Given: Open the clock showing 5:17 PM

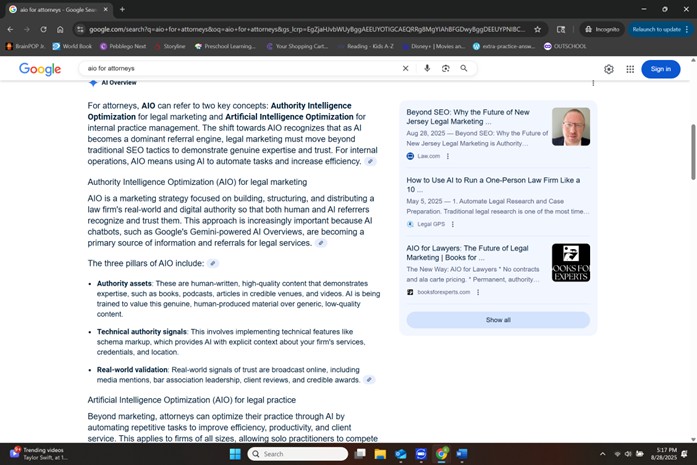Looking at the screenshot, I should tap(664, 454).
